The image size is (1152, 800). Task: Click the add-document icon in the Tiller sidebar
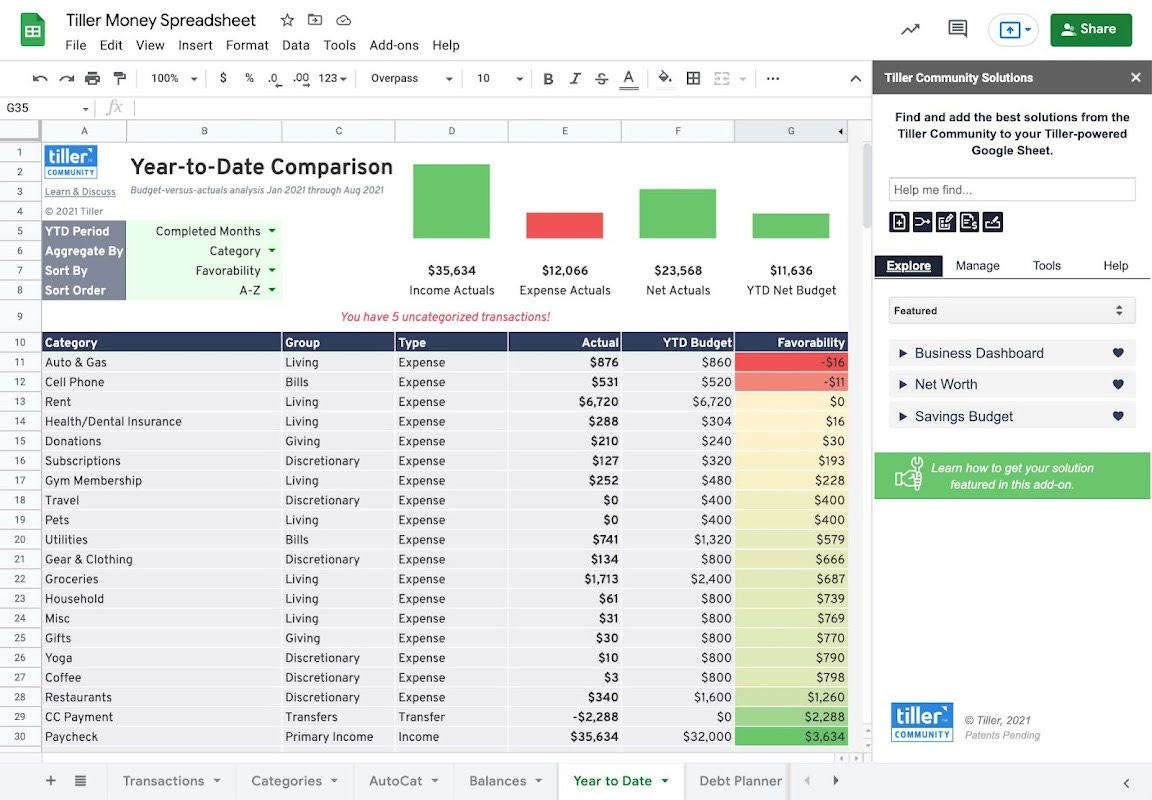[x=899, y=222]
